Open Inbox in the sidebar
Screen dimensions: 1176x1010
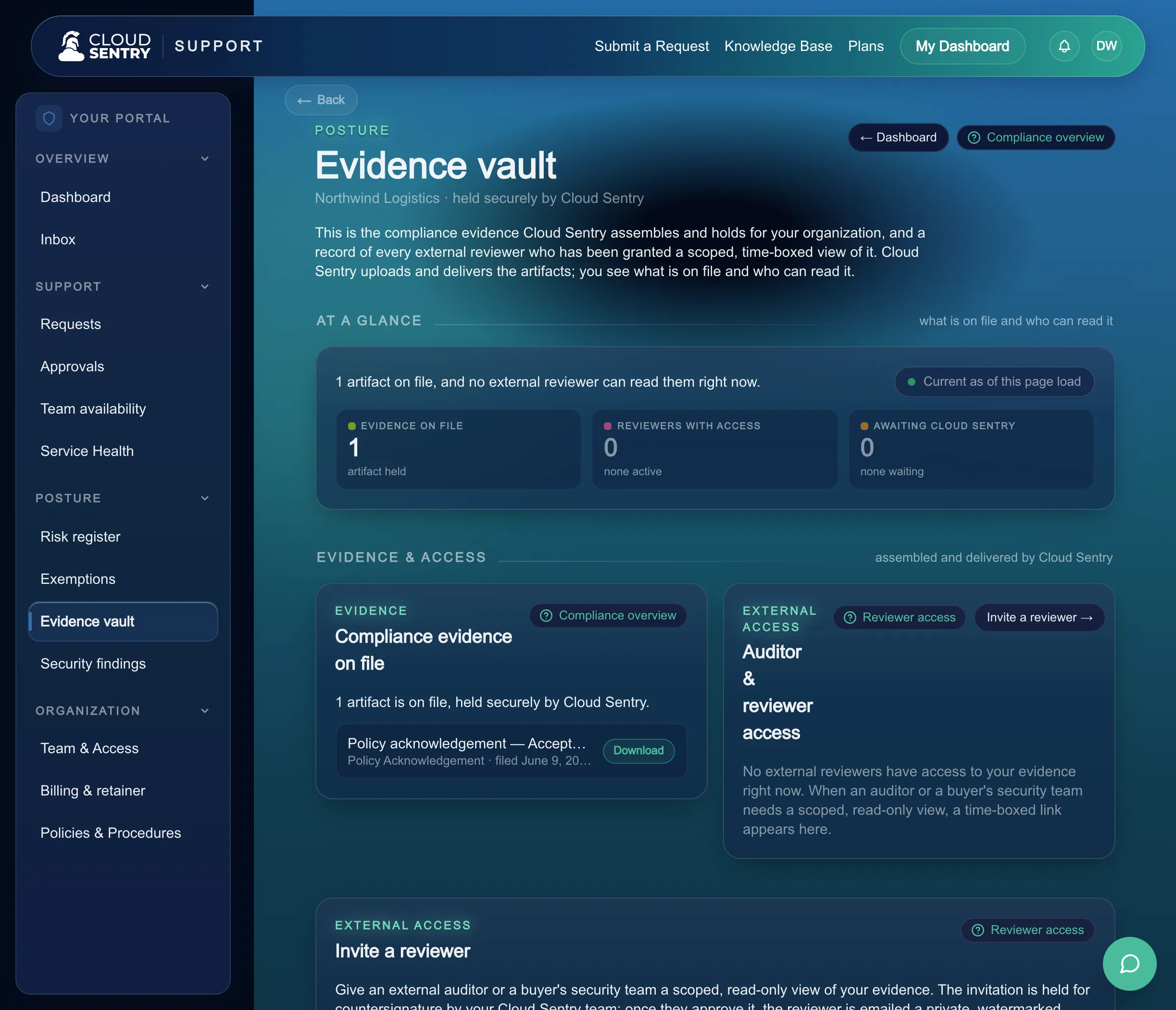tap(123, 240)
